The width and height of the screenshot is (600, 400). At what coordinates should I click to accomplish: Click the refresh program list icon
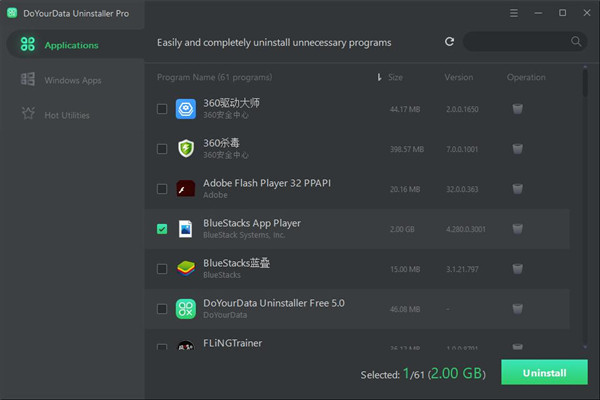pos(450,42)
